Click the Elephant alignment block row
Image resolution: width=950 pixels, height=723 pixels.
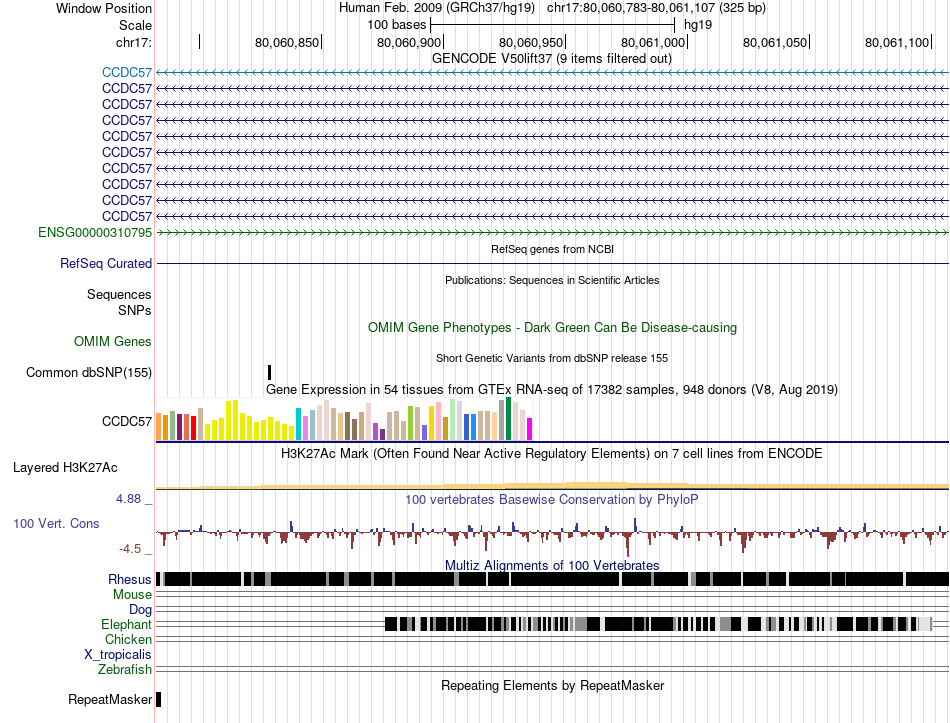coord(659,624)
